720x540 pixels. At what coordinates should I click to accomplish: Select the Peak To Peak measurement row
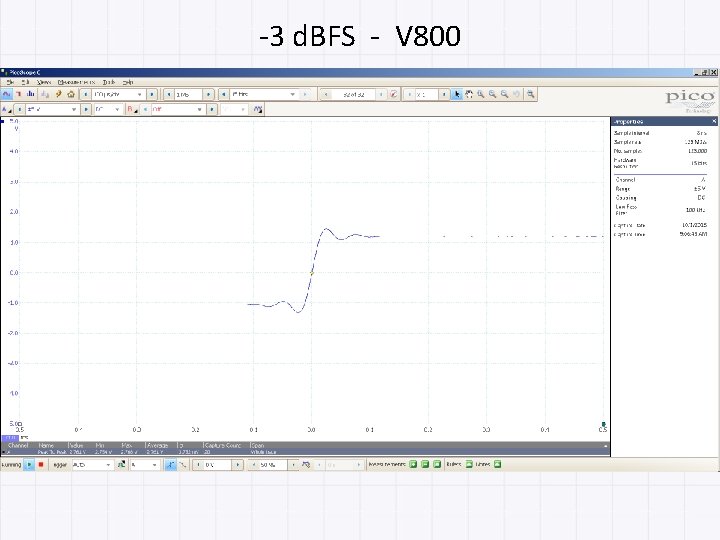coord(305,452)
